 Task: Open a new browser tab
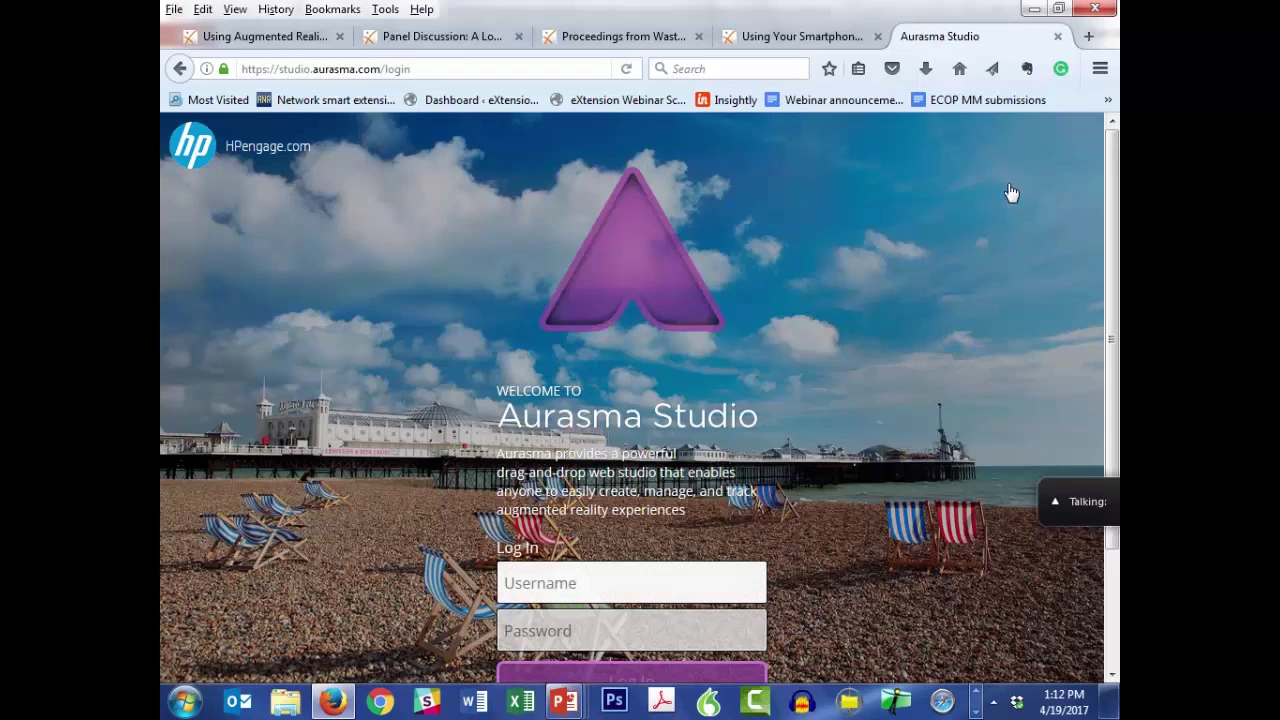[1089, 37]
